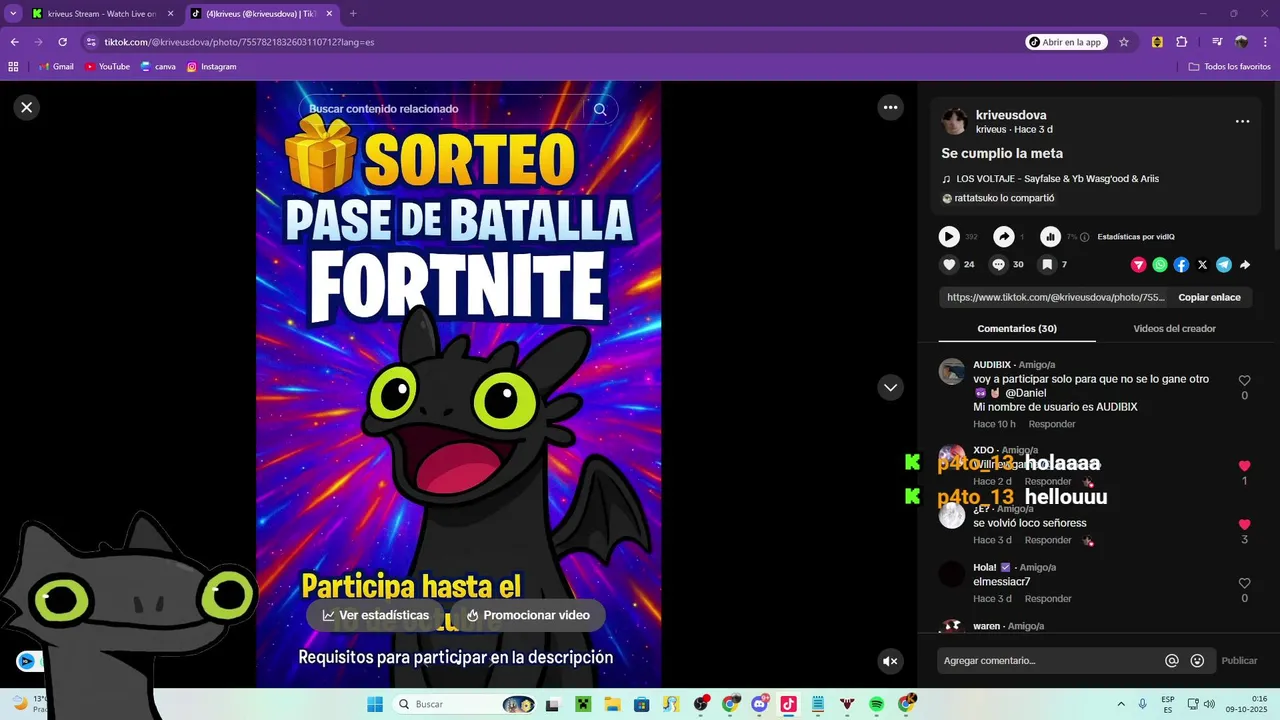Like the 'elmessiacr7' comment heart
The height and width of the screenshot is (720, 1280).
click(1244, 583)
